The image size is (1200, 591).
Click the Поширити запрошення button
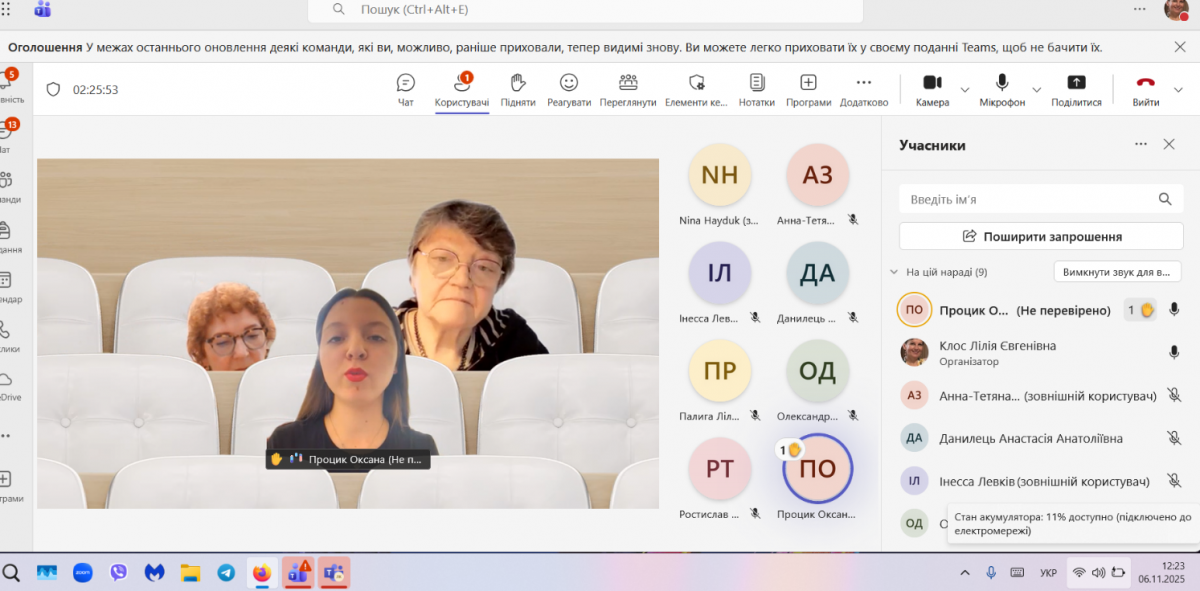click(x=1041, y=237)
